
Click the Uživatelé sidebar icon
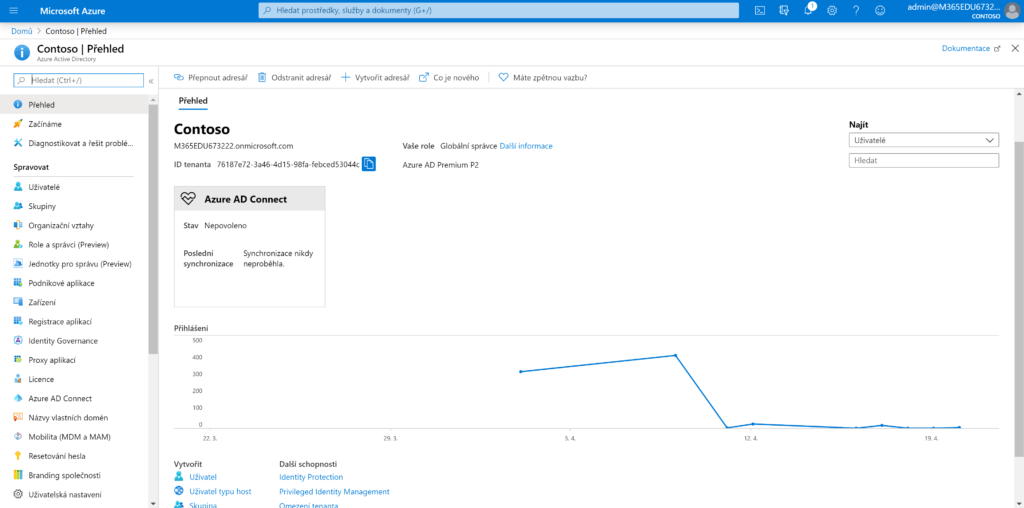[x=18, y=187]
